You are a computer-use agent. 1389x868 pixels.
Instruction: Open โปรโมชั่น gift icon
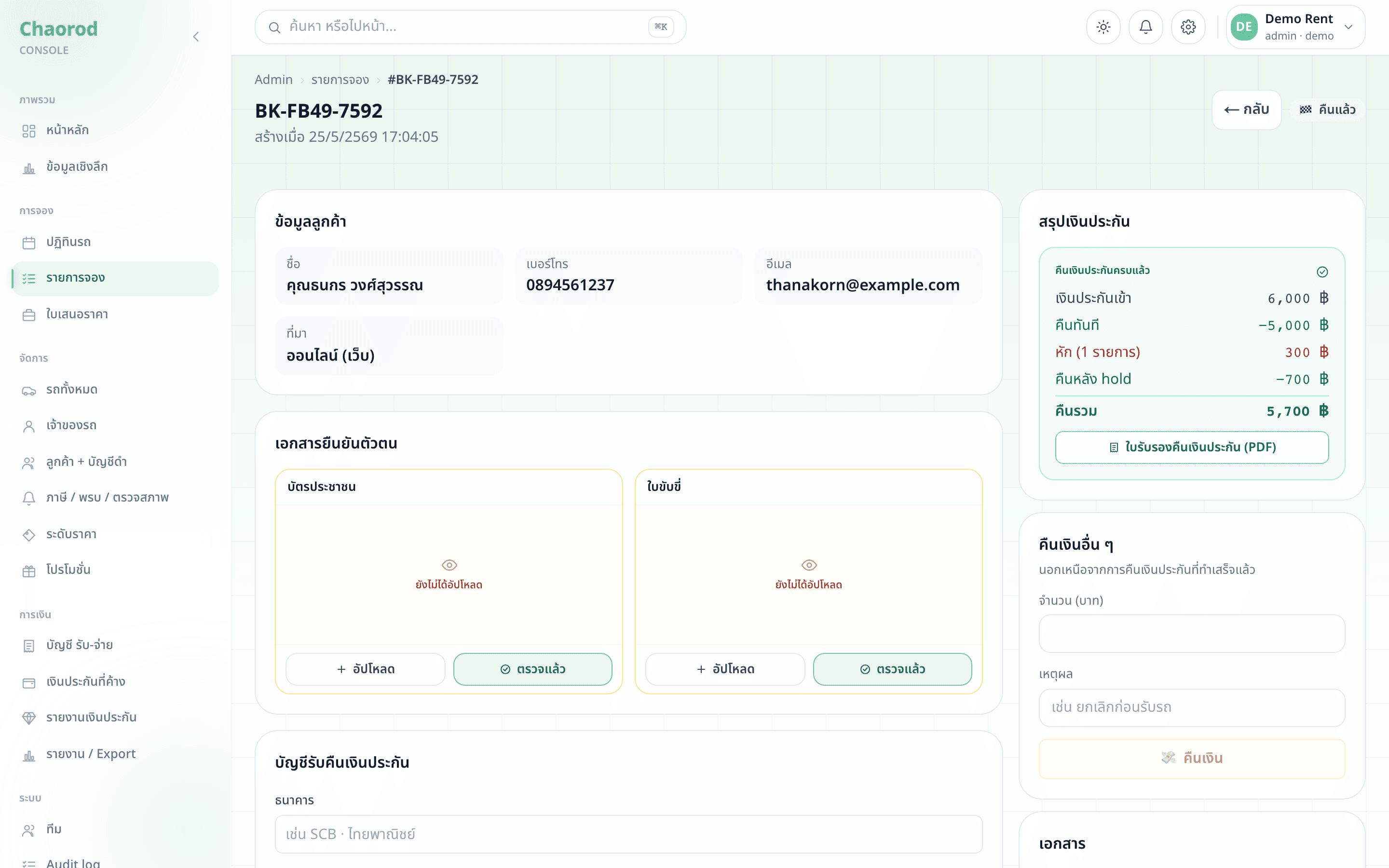point(29,570)
